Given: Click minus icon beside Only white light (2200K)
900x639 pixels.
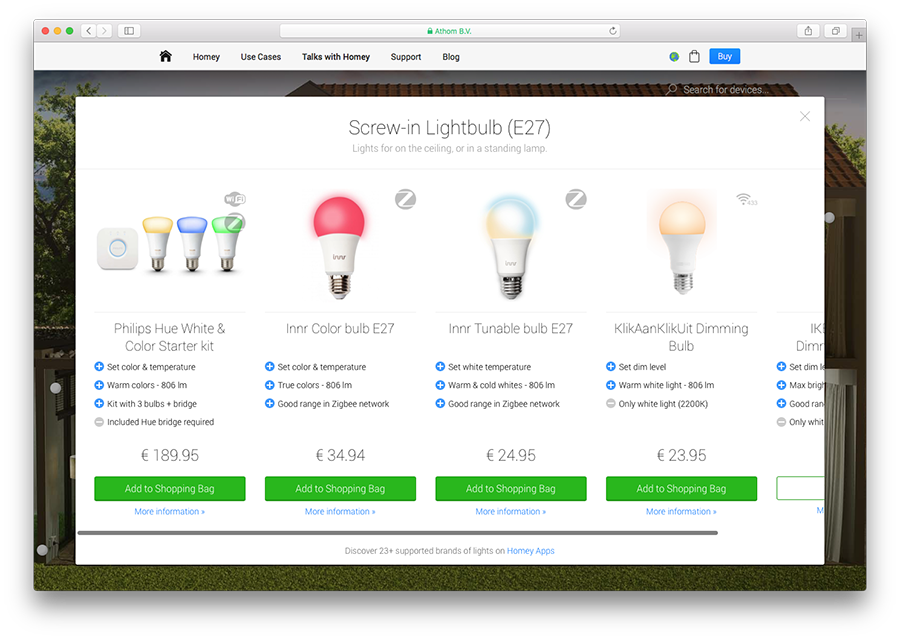Looking at the screenshot, I should click(610, 404).
